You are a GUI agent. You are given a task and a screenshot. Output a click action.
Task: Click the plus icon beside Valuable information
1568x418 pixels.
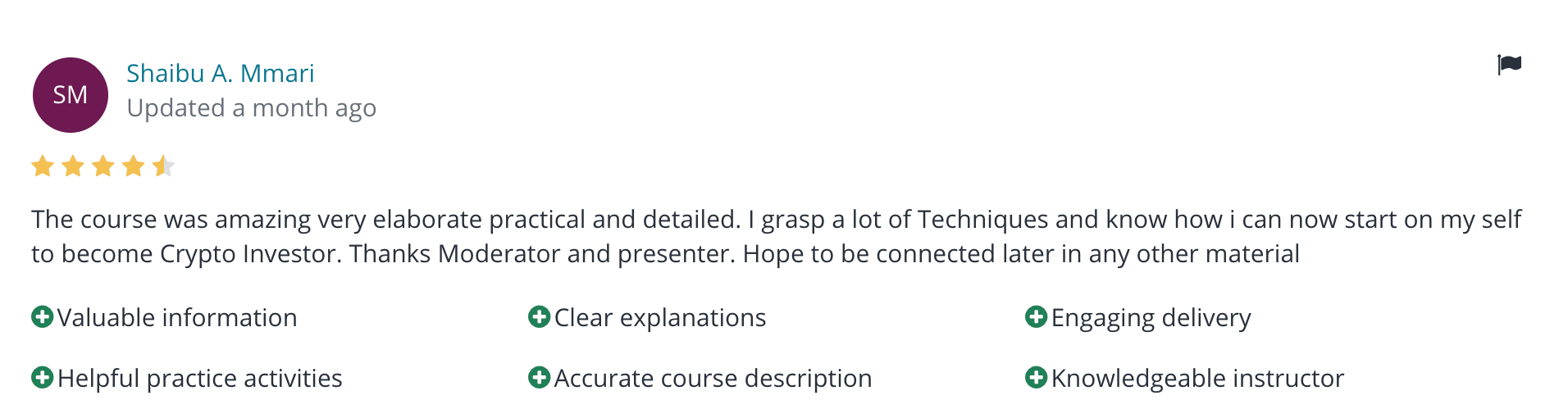click(x=42, y=316)
